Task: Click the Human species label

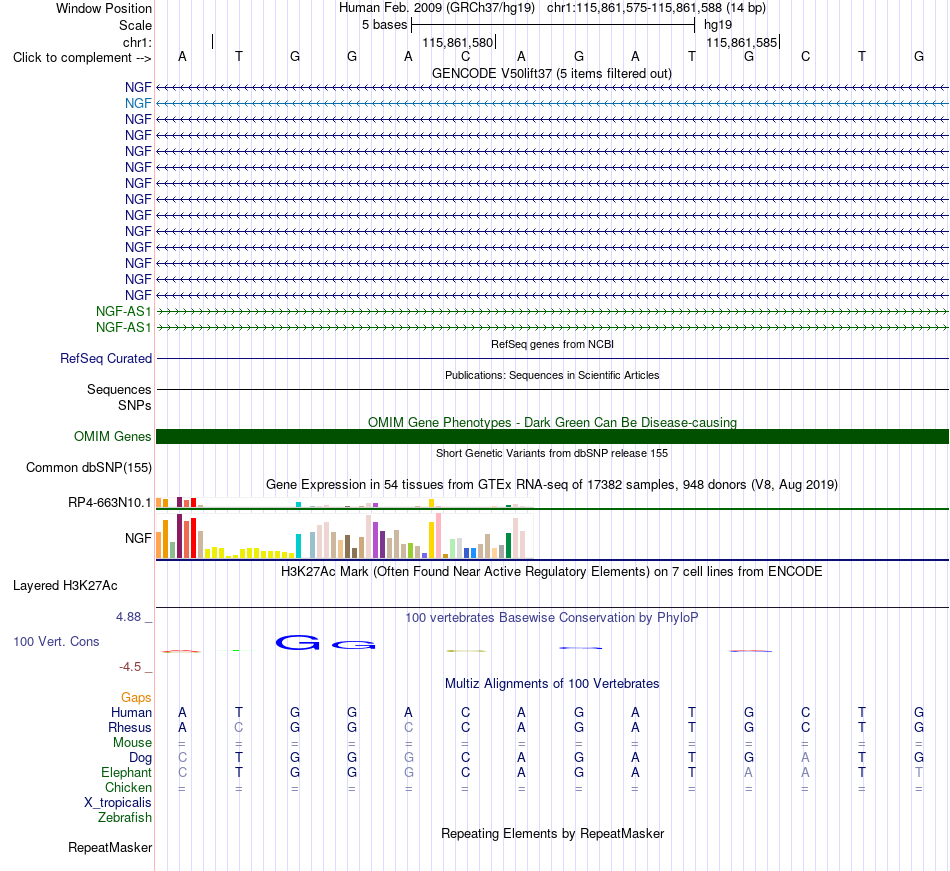Action: pos(131,712)
